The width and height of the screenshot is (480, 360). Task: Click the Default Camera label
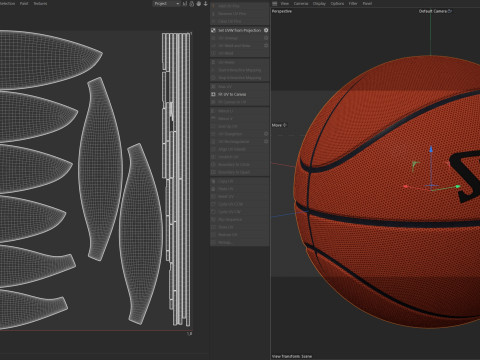coord(433,11)
